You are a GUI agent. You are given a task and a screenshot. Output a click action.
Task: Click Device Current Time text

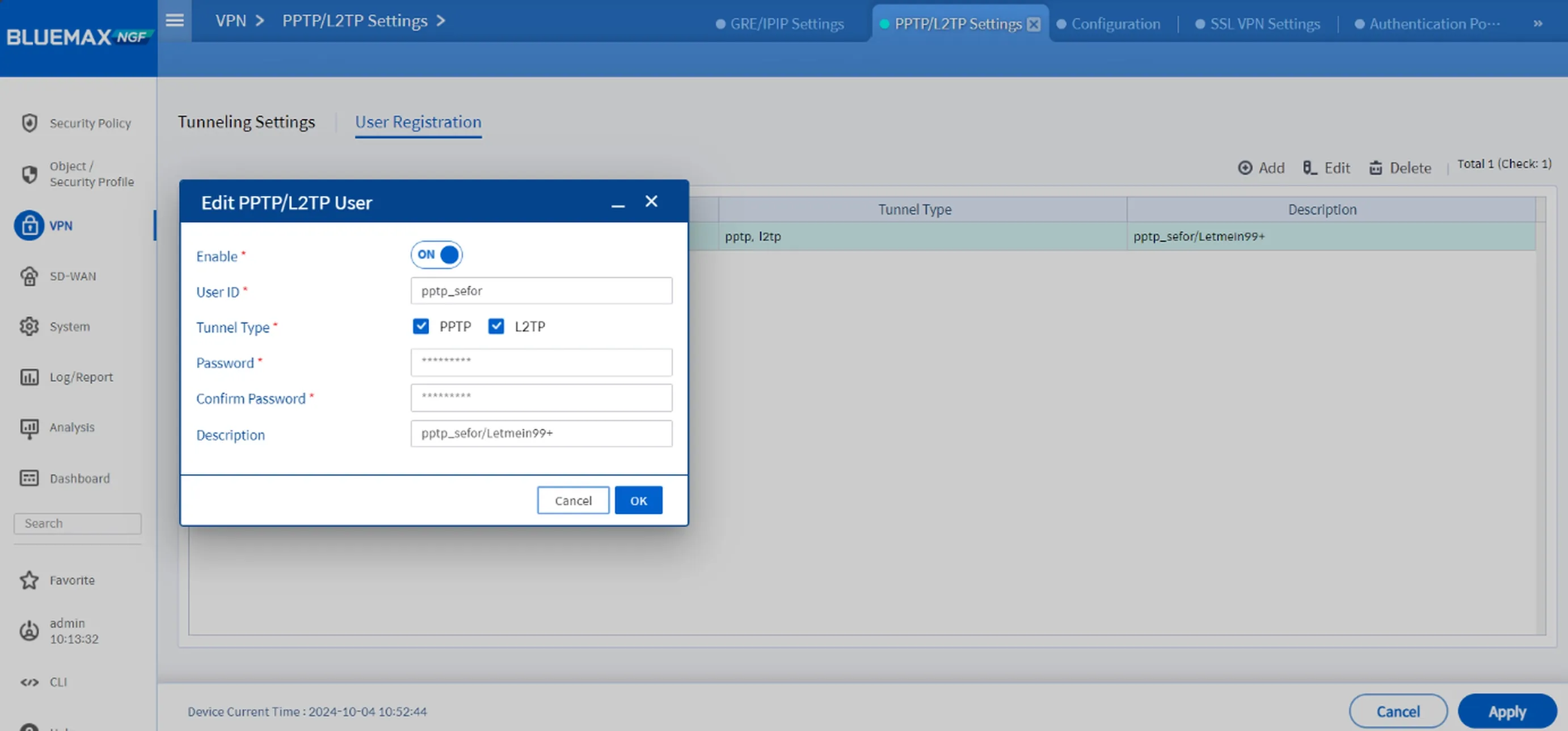click(307, 711)
